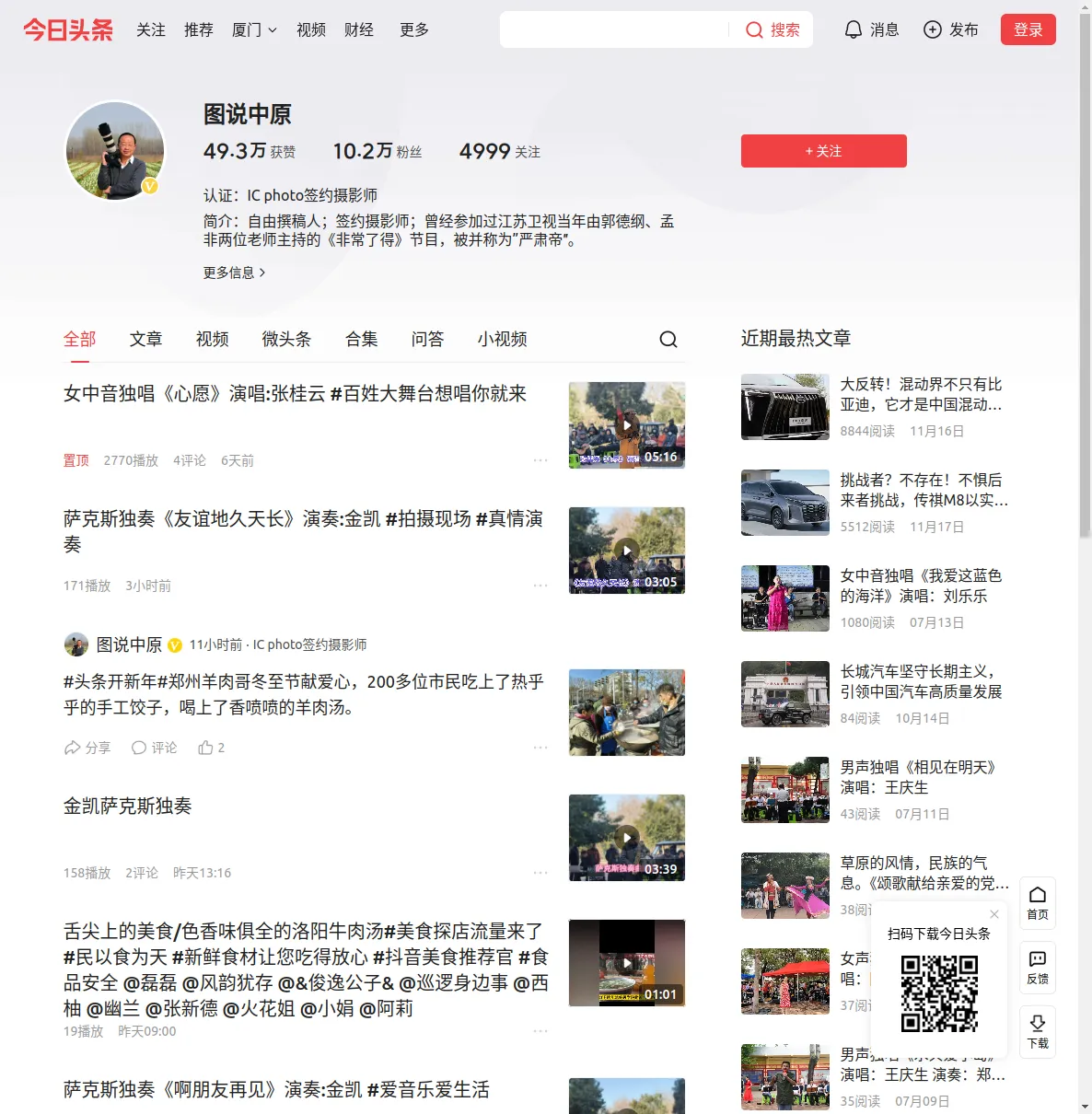
Task: Comment on the 郑州羊肉哥 post
Action: click(x=154, y=748)
